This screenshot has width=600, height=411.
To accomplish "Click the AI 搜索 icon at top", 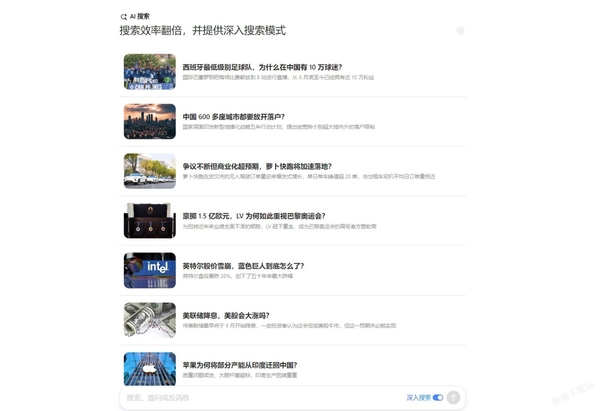I will (x=124, y=16).
